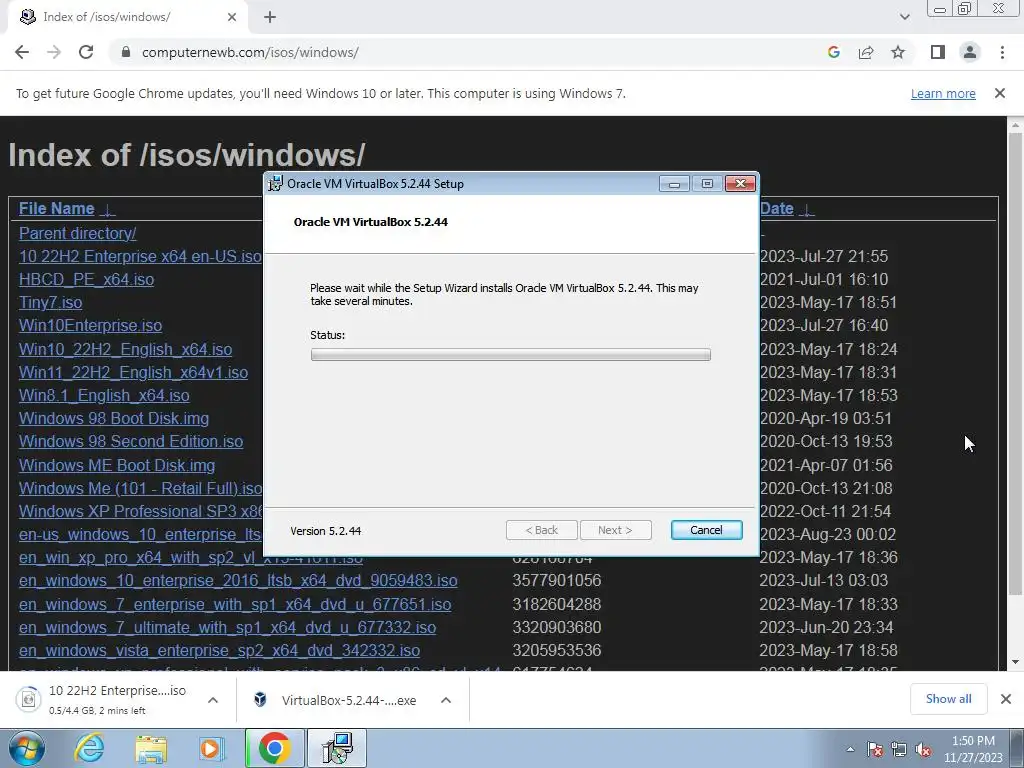The width and height of the screenshot is (1024, 768).
Task: Click the network tray icon
Action: (899, 749)
